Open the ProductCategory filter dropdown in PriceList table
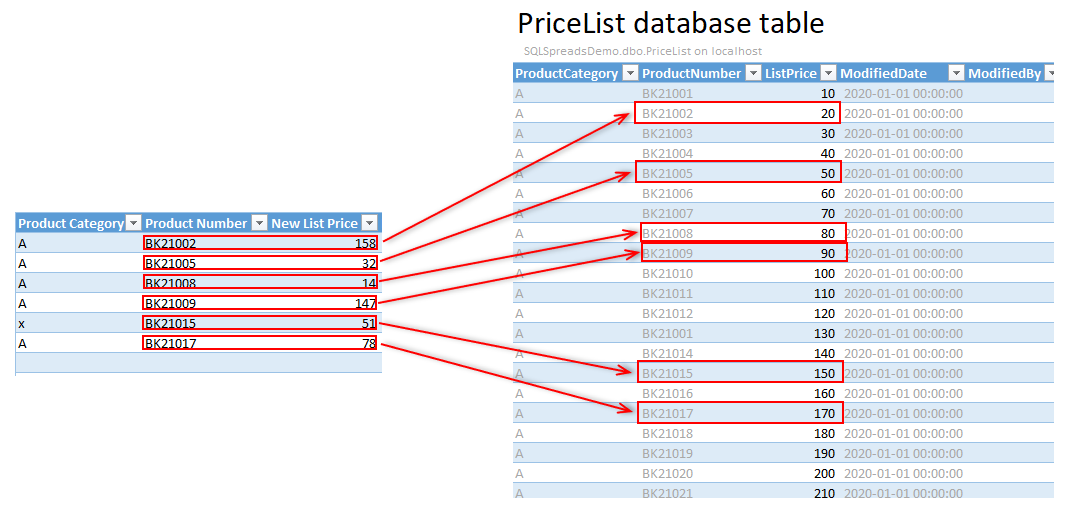 point(628,73)
